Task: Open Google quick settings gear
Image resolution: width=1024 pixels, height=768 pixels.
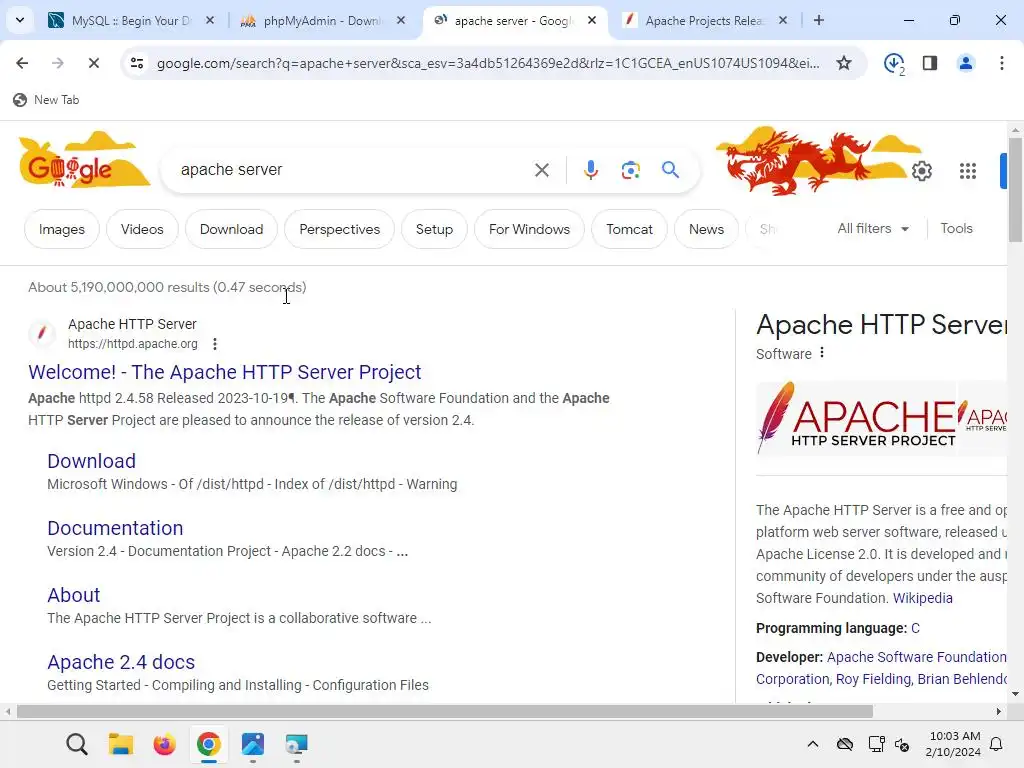Action: [x=921, y=171]
